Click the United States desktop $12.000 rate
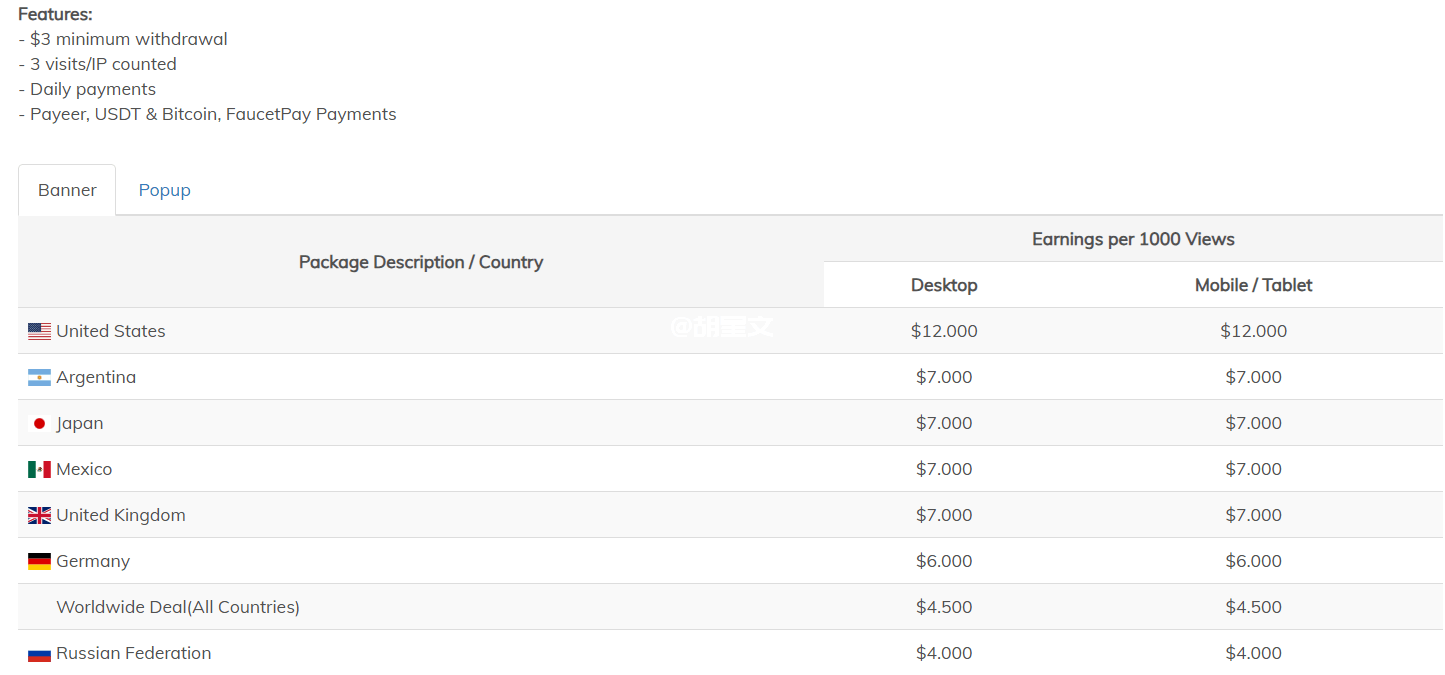The width and height of the screenshot is (1445, 675). [x=944, y=331]
